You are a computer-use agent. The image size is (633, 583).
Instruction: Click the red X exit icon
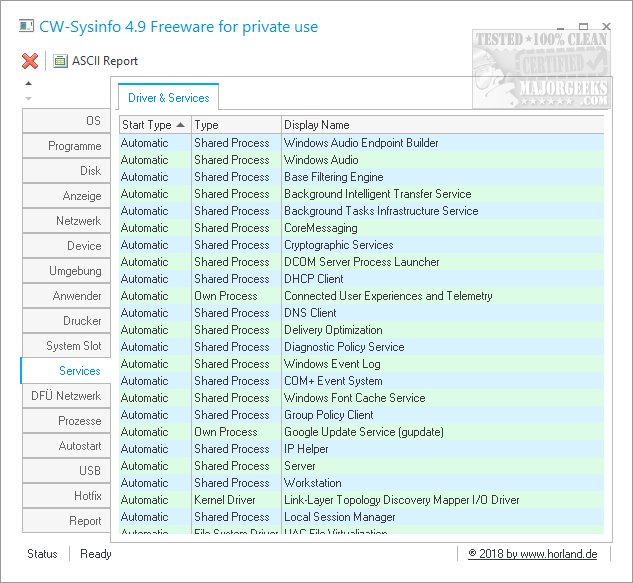pyautogui.click(x=30, y=61)
